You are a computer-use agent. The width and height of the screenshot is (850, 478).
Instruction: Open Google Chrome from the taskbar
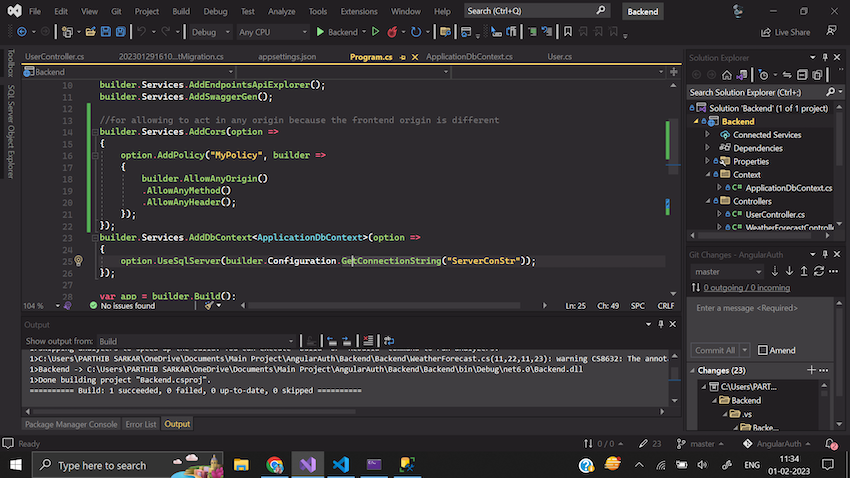click(x=275, y=465)
